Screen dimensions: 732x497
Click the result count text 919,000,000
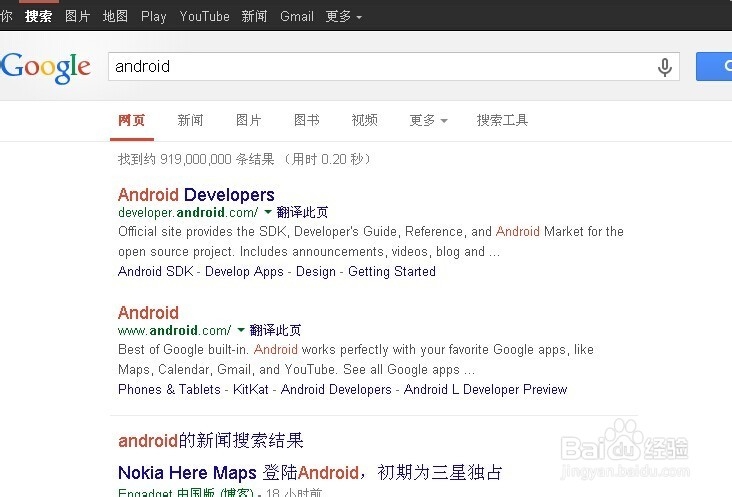[196, 159]
